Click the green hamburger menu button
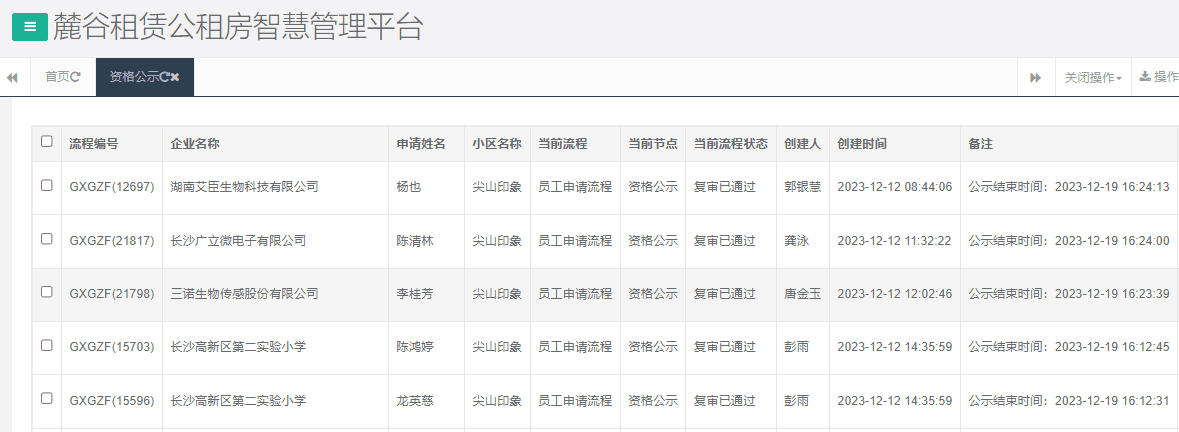 pyautogui.click(x=29, y=27)
